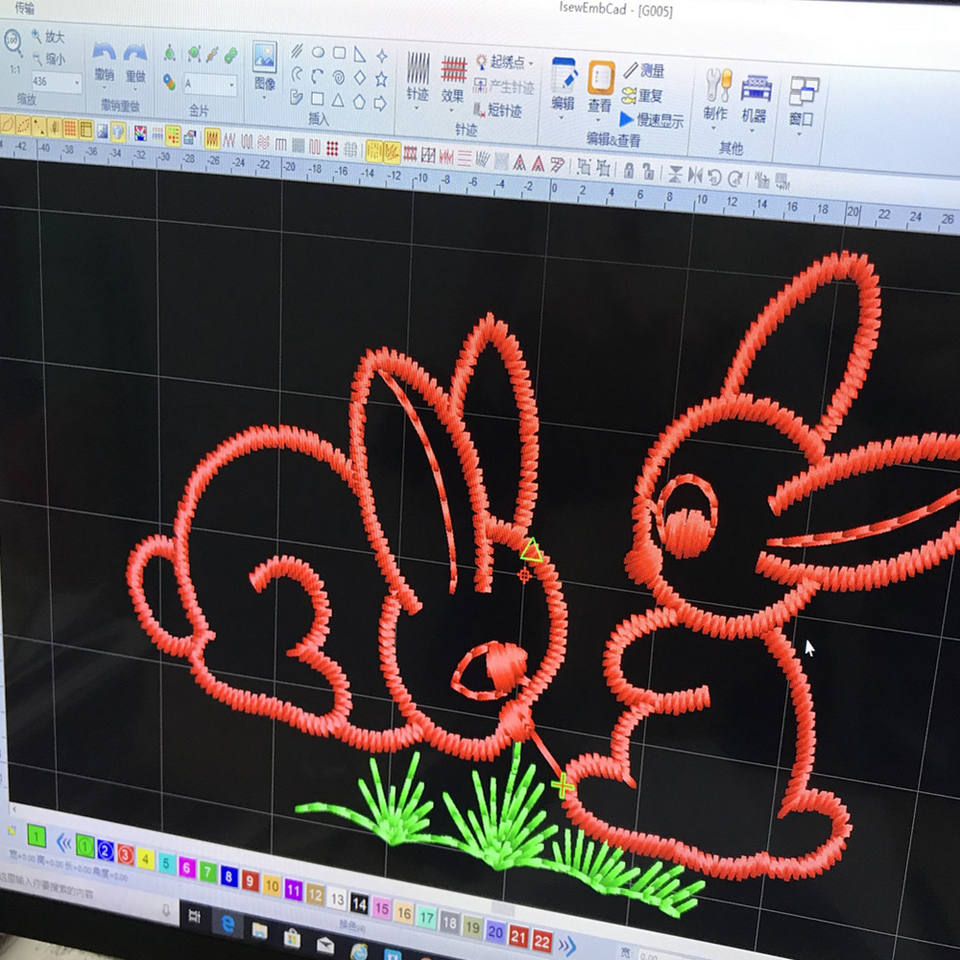
Task: Click the 重复 repeat tool
Action: (x=642, y=96)
